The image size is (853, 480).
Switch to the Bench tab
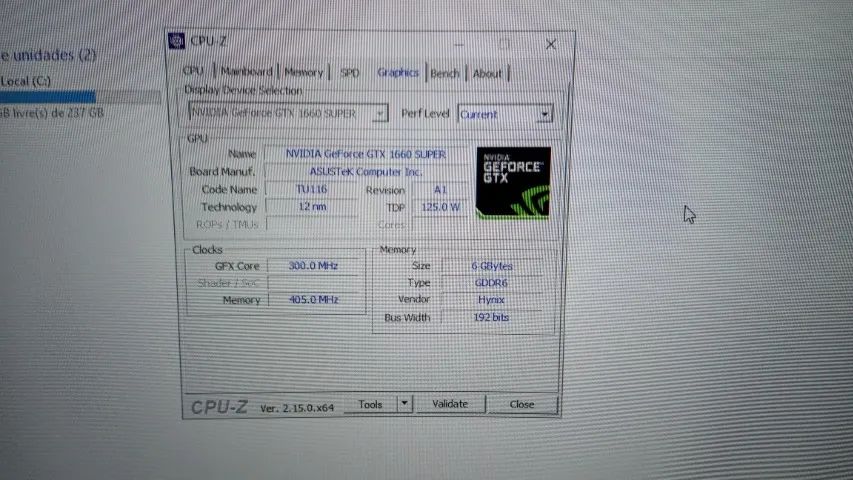(445, 73)
